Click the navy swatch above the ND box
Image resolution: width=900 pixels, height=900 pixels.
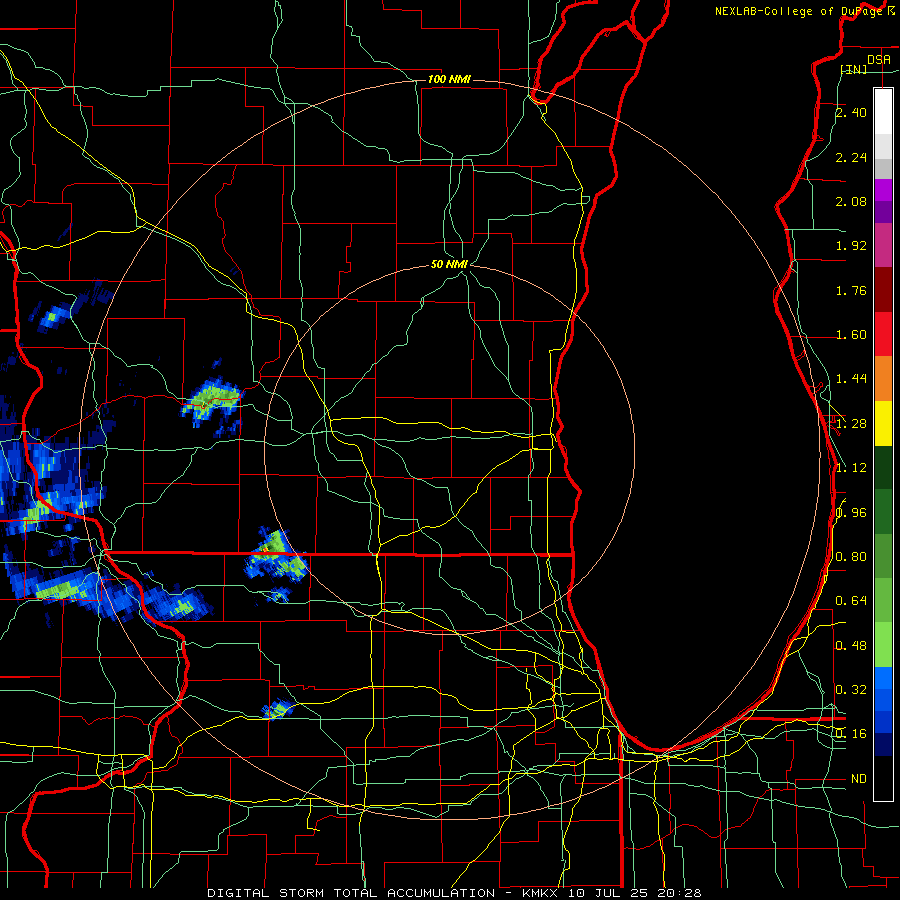[x=883, y=744]
